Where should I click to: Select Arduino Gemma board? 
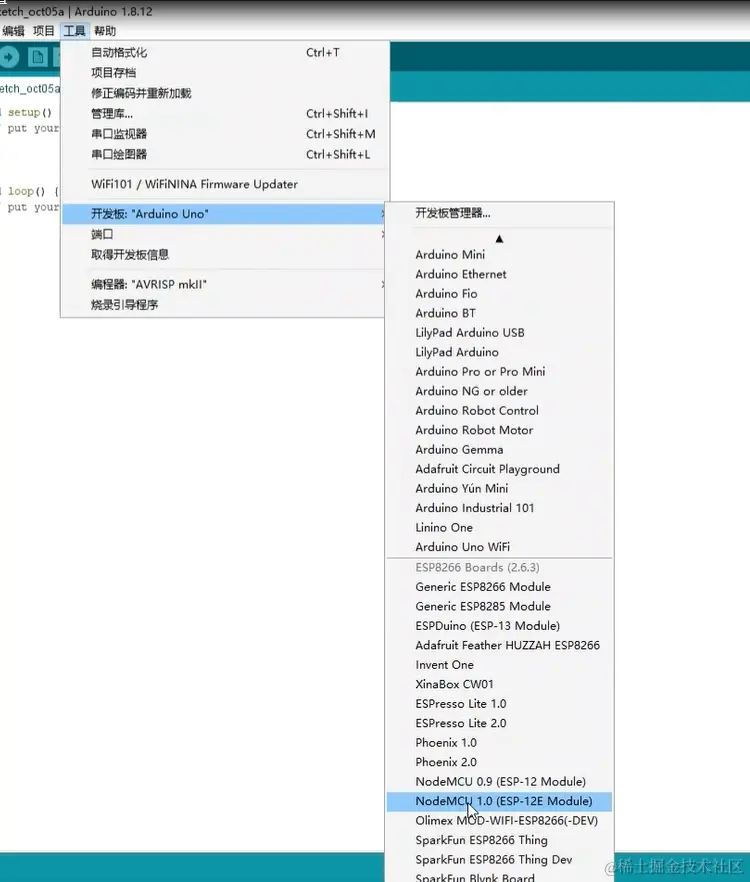point(500,449)
